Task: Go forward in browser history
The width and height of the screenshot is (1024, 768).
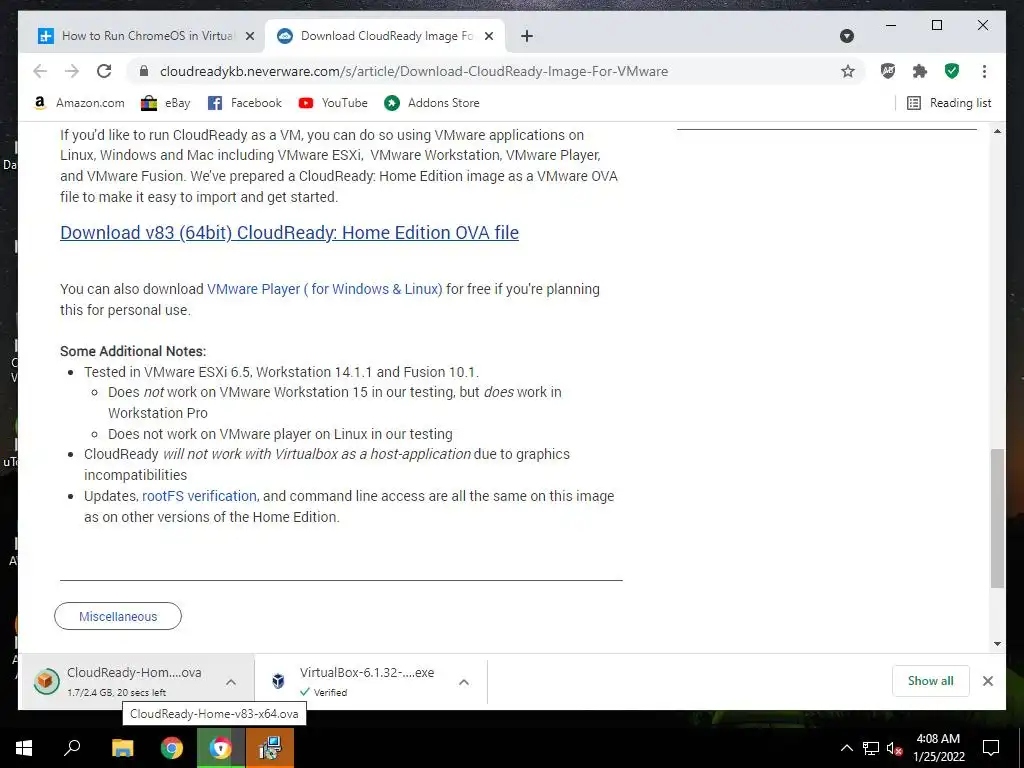Action: coord(72,71)
